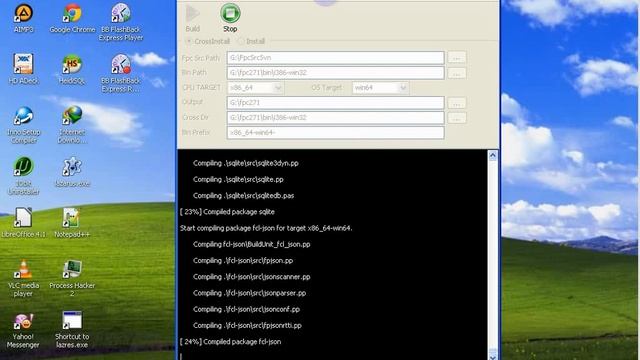Click the Output path input field
The image size is (640, 360).
(336, 102)
